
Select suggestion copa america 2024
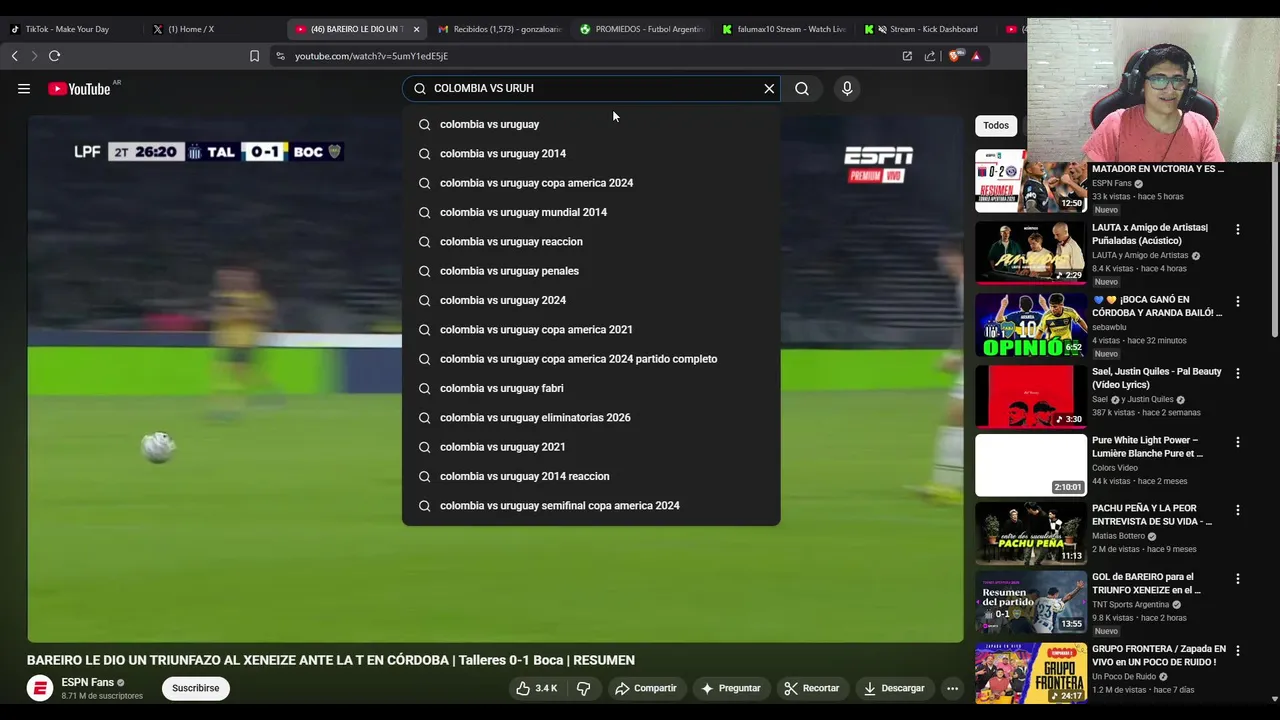coord(591,183)
